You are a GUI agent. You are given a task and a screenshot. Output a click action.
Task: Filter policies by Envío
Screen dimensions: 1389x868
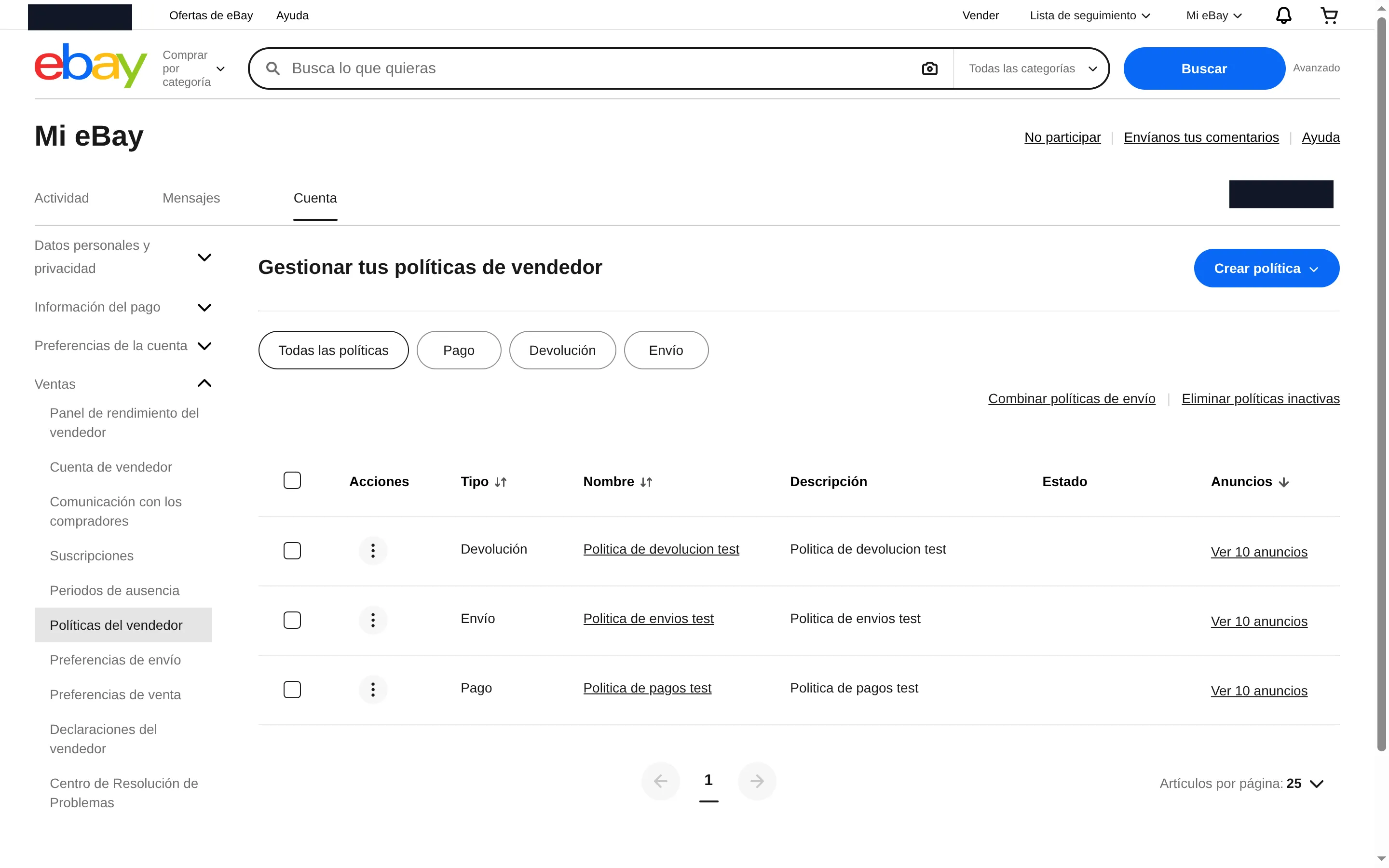point(666,350)
